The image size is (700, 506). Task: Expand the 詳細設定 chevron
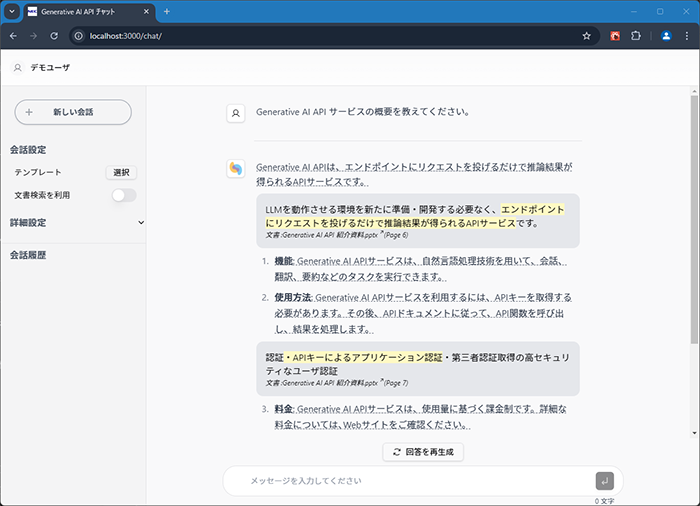141,222
